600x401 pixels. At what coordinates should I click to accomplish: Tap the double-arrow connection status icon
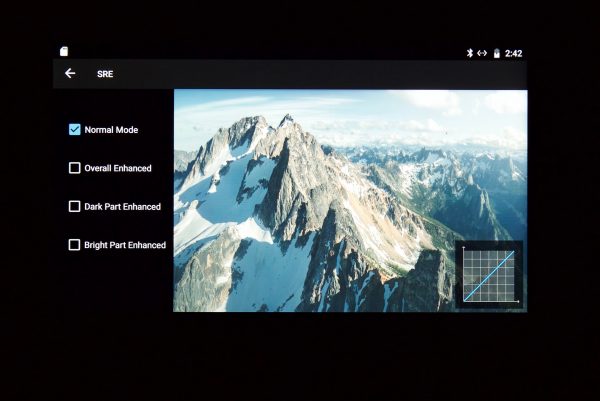point(482,53)
